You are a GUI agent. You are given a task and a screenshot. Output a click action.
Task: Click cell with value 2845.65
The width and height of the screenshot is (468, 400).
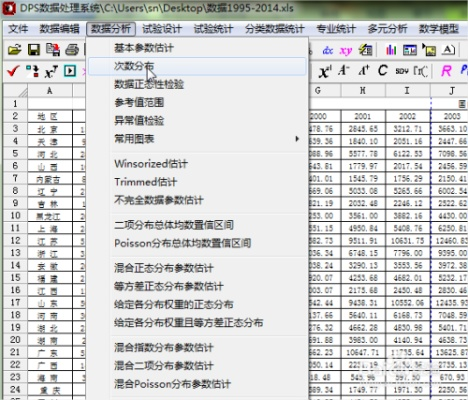tap(363, 129)
